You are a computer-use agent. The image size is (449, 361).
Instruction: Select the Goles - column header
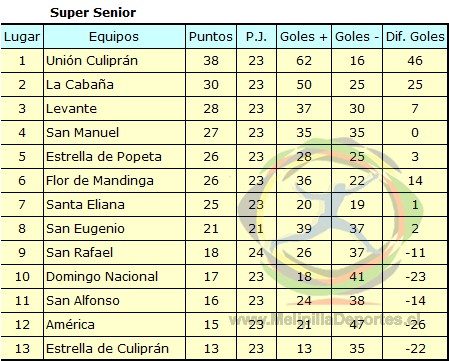pos(357,37)
